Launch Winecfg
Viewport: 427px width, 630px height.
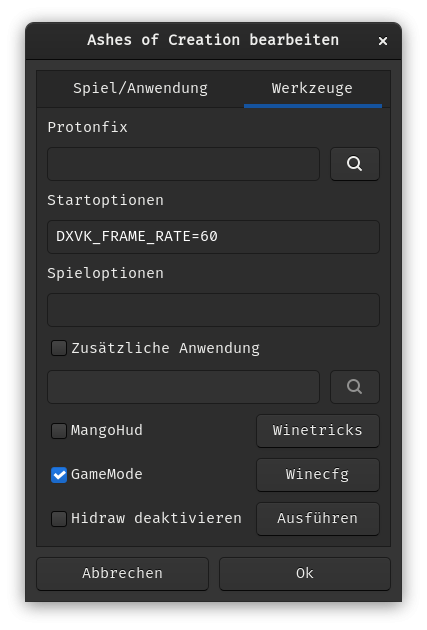coord(318,475)
